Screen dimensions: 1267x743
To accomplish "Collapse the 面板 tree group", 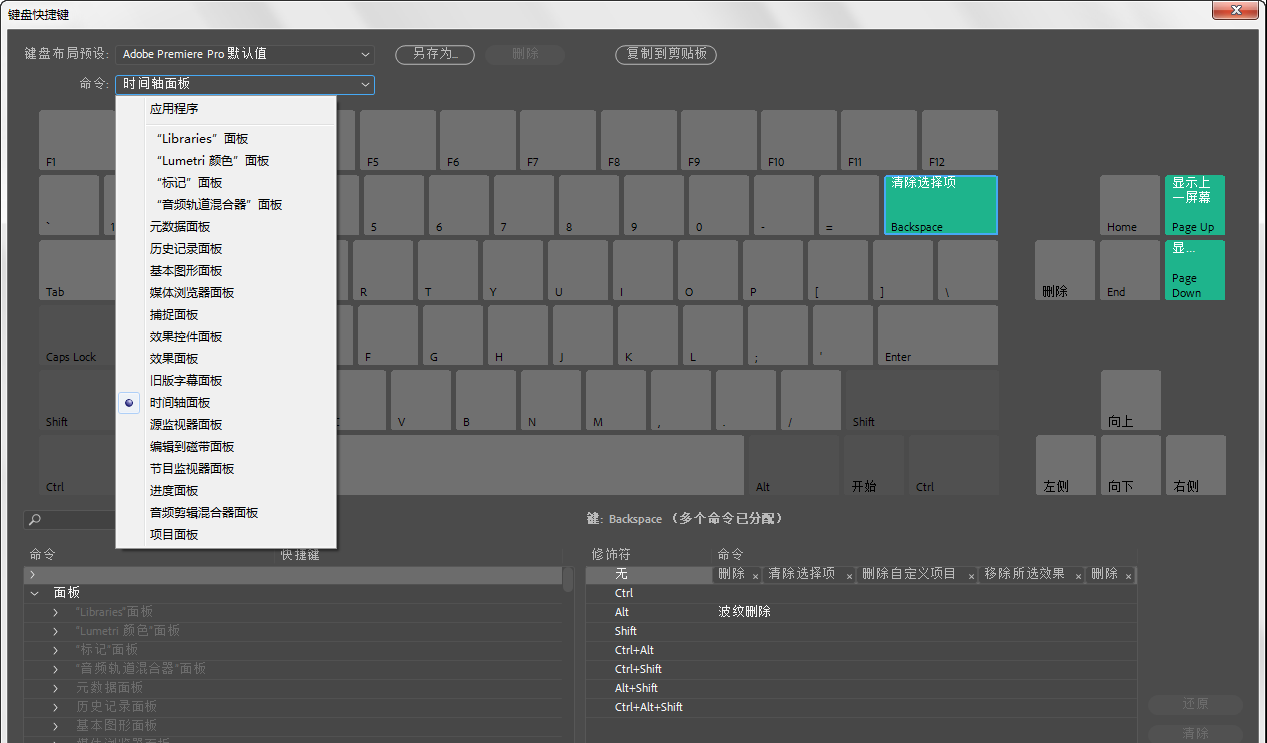I will (x=35, y=592).
